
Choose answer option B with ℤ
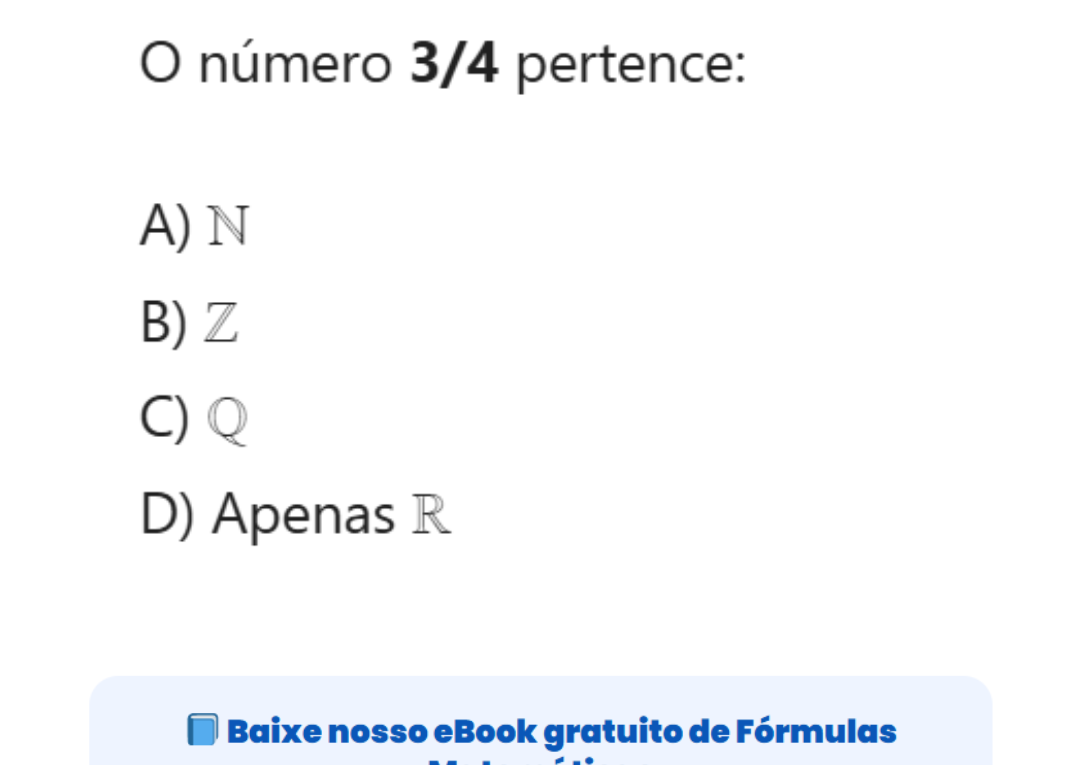pos(190,323)
